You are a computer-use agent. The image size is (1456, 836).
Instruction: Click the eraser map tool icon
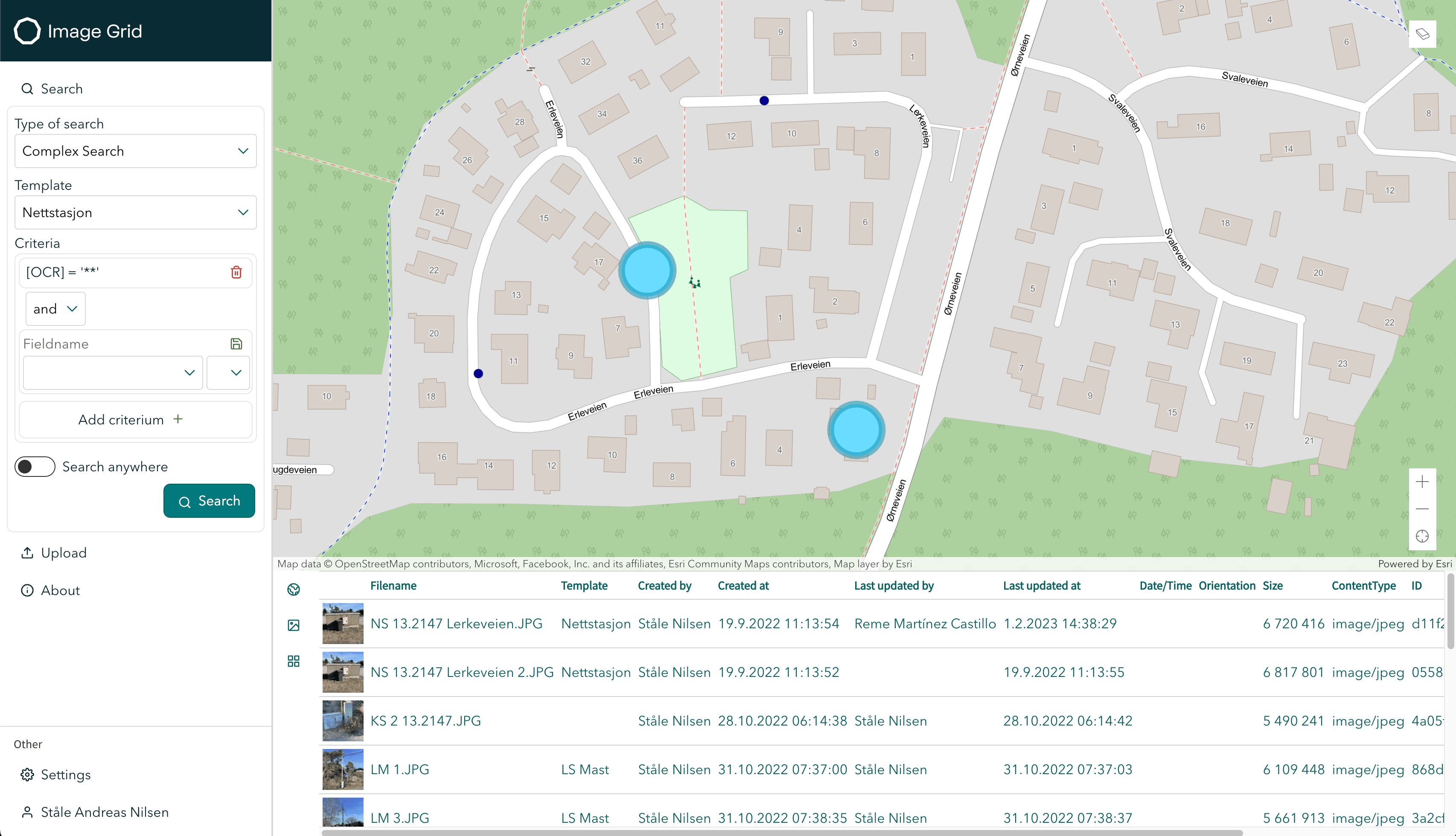click(1422, 34)
